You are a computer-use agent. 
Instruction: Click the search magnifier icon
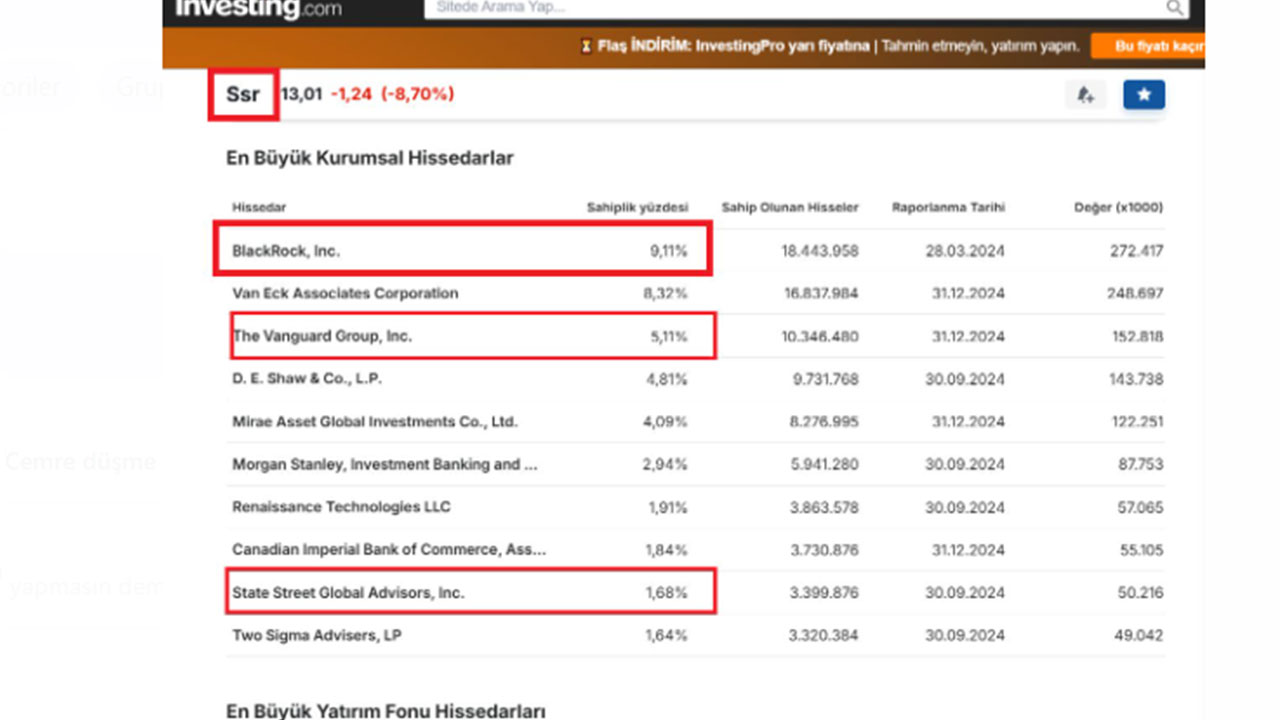click(1175, 8)
